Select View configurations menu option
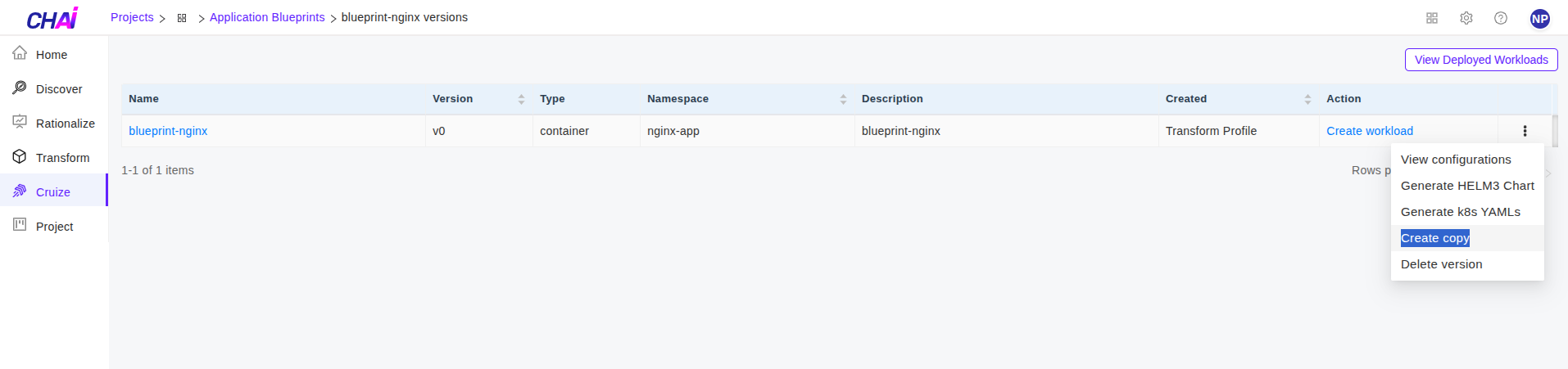The height and width of the screenshot is (369, 1568). pos(1456,160)
